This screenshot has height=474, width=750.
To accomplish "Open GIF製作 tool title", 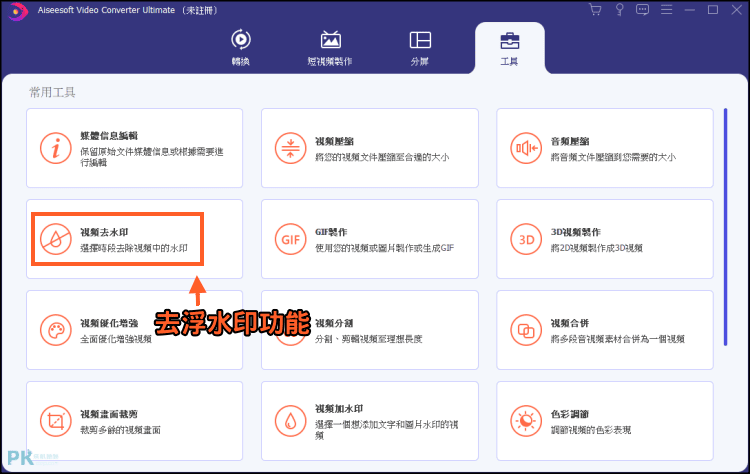I will 331,232.
